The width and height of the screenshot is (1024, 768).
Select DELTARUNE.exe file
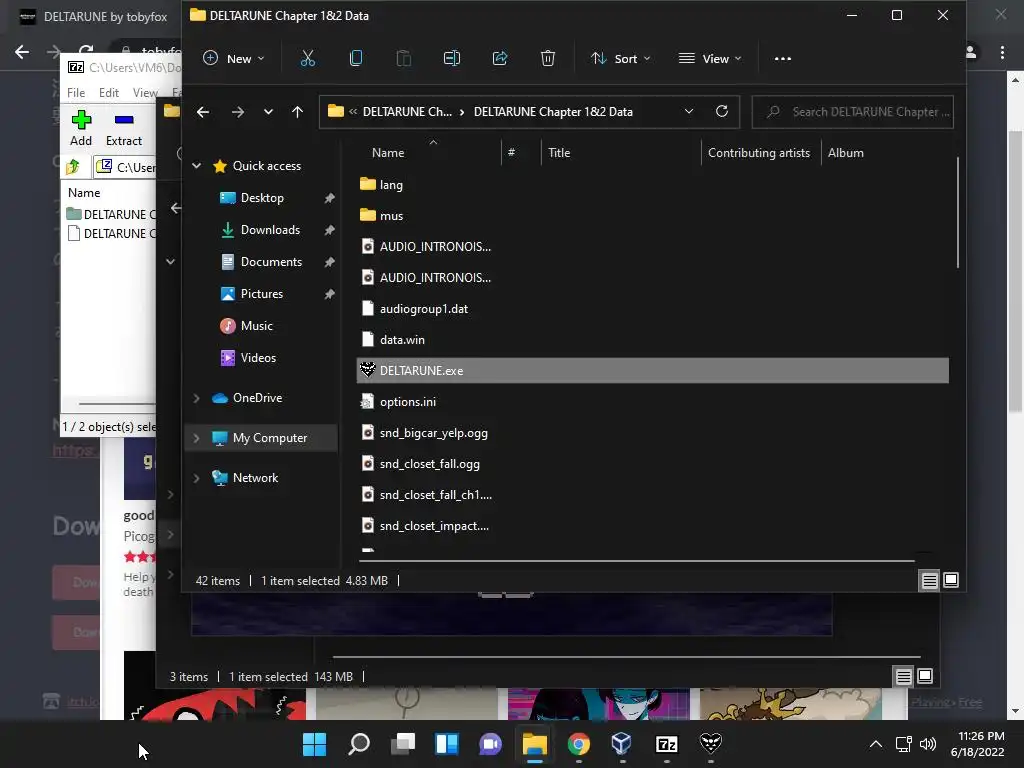tap(653, 370)
